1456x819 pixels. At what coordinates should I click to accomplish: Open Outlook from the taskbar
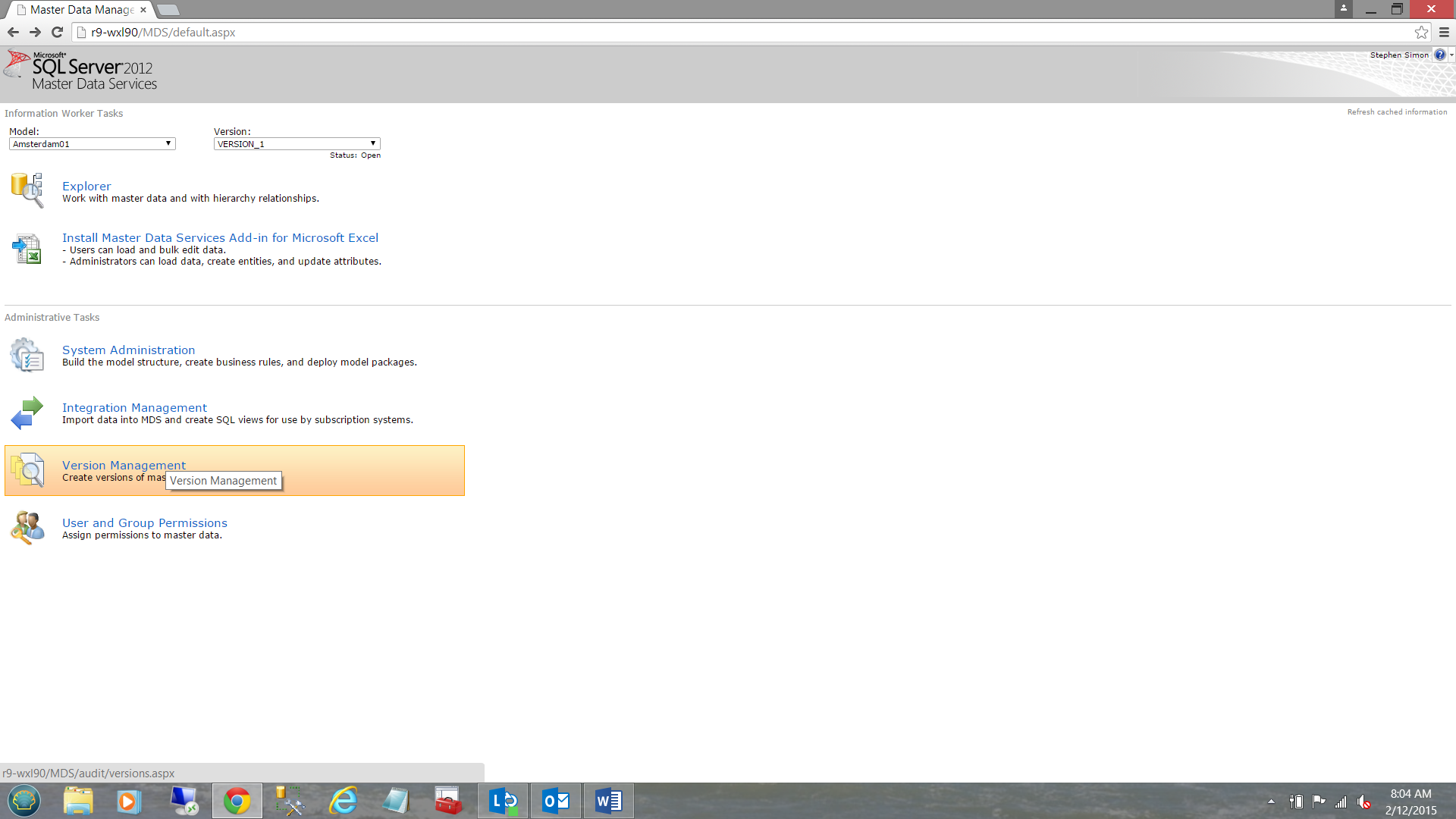coord(556,801)
